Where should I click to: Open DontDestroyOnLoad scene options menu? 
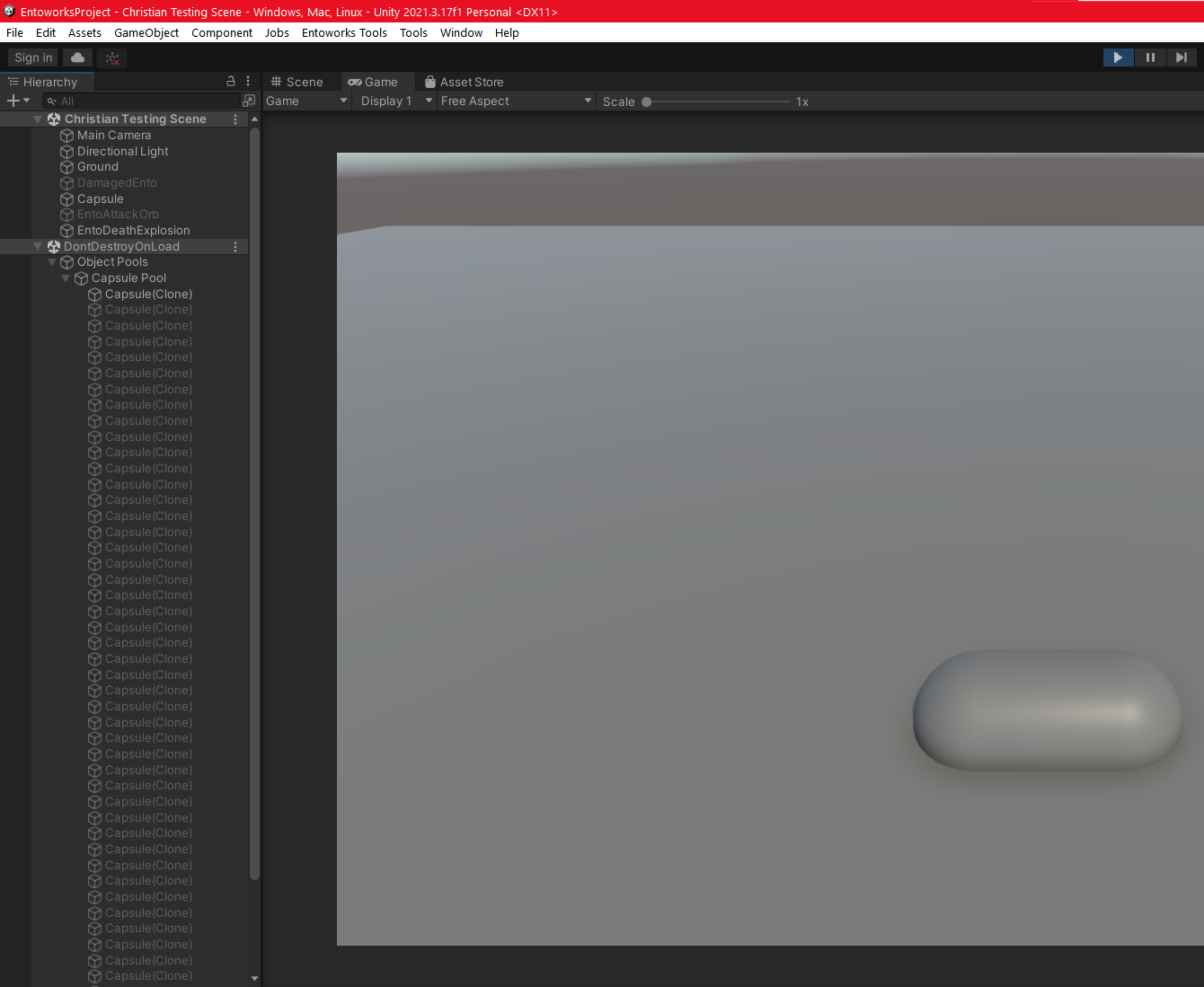tap(235, 246)
